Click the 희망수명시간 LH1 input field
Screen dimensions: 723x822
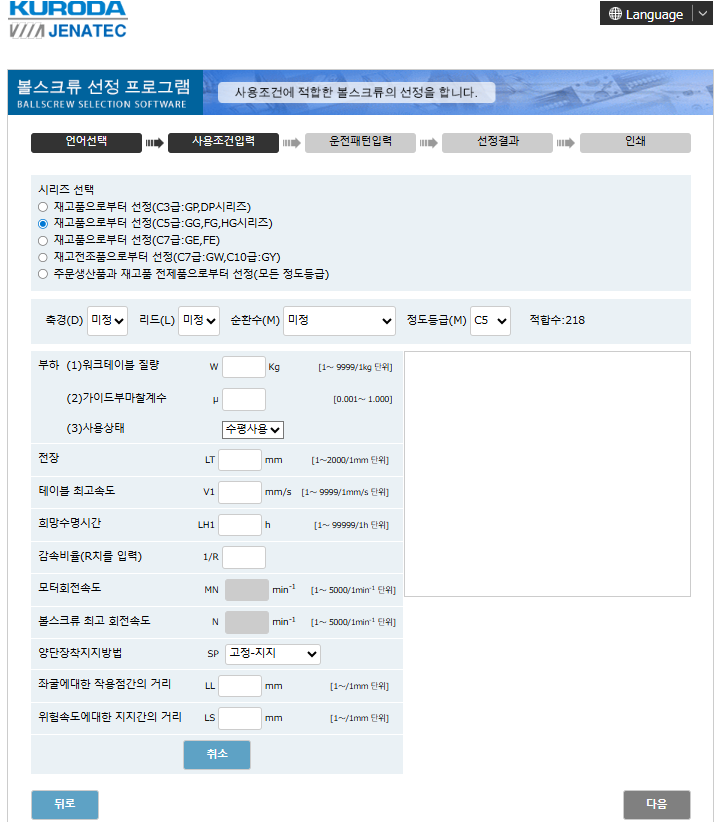(239, 524)
